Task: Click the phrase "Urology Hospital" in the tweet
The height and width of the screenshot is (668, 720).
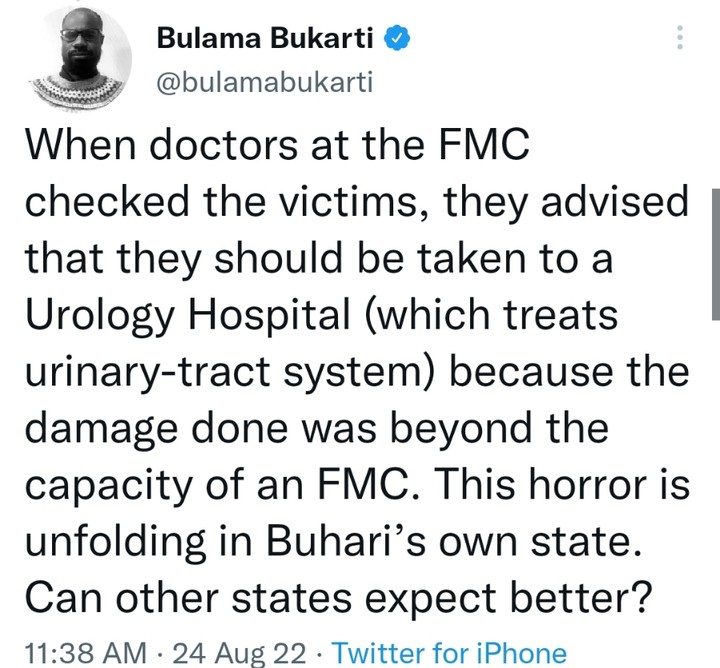Action: click(x=188, y=315)
